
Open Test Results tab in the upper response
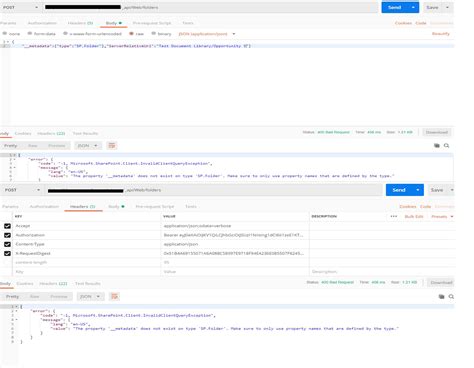[85, 133]
